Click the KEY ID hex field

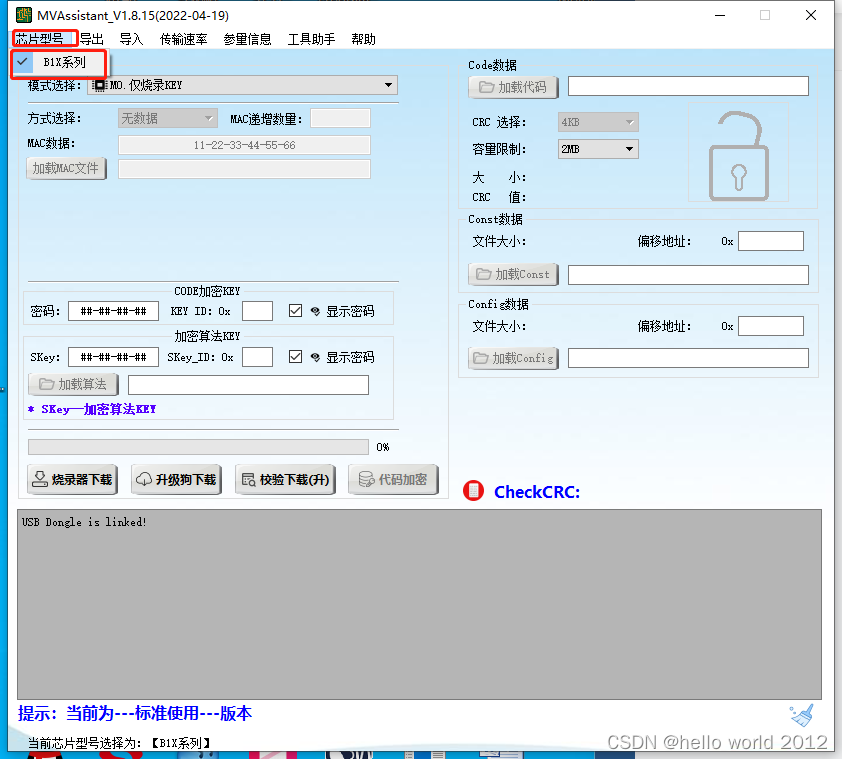[257, 311]
